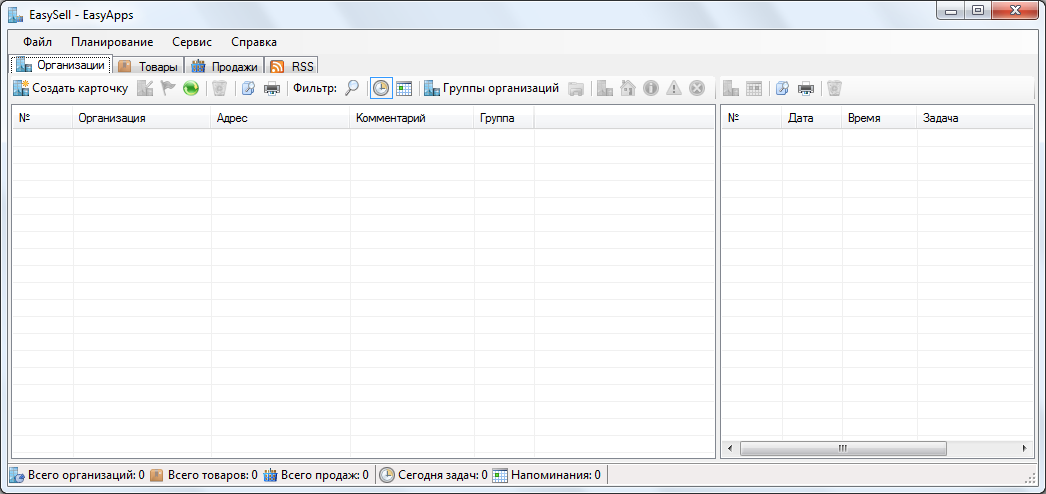Sort by the Группа column header
Image resolution: width=1046 pixels, height=494 pixels.
coord(504,119)
